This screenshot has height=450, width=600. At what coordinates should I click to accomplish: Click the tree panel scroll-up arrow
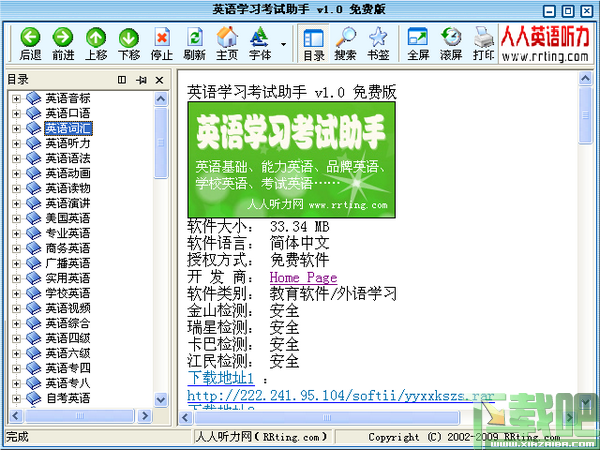point(161,99)
